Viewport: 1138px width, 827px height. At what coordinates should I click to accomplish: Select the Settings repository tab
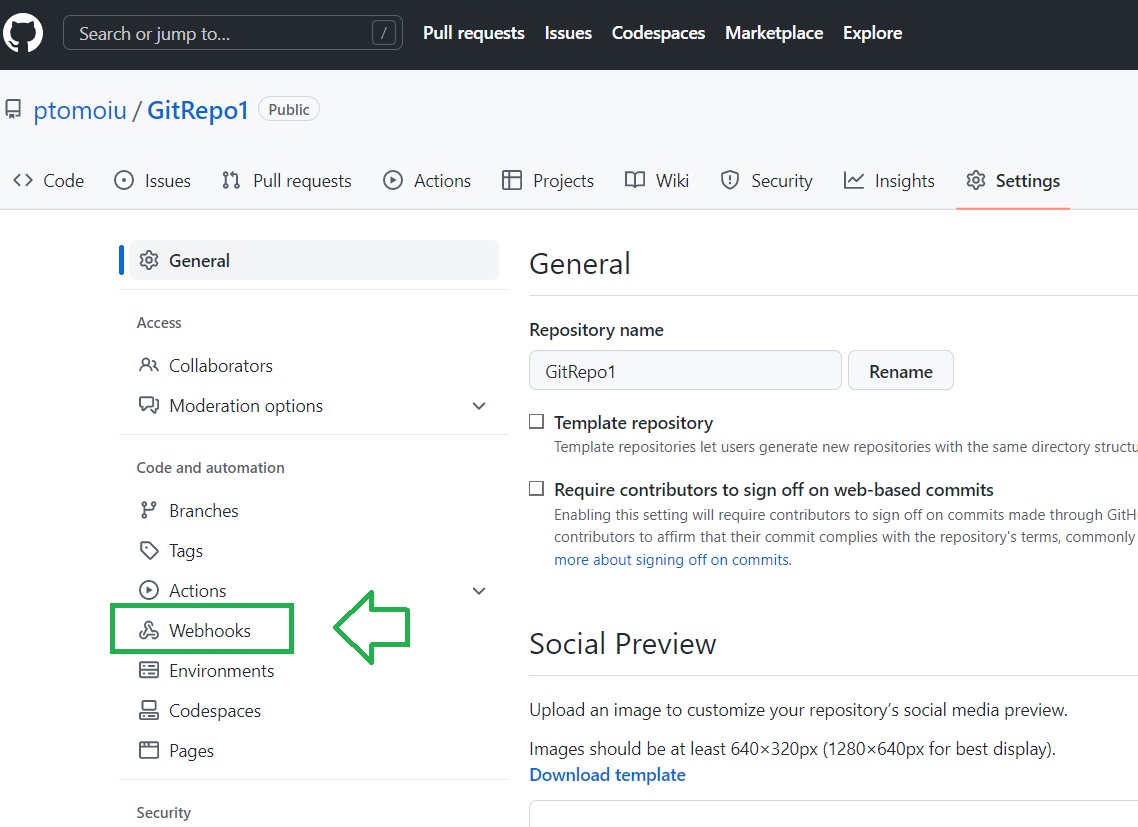[x=1013, y=180]
